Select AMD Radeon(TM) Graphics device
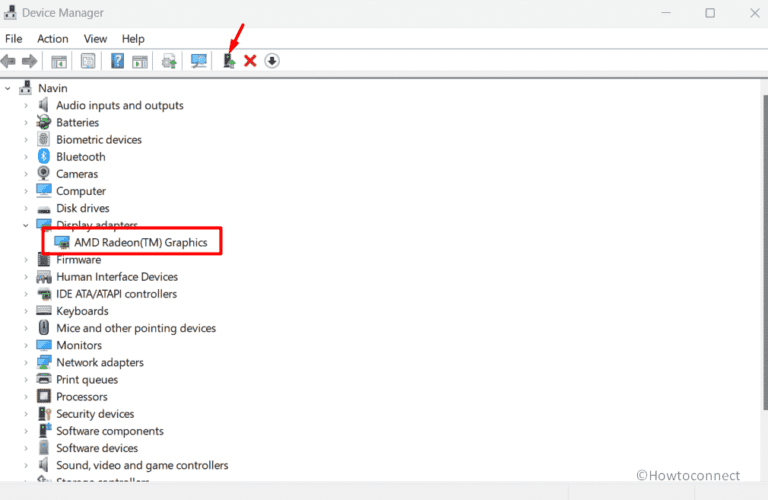 tap(141, 242)
